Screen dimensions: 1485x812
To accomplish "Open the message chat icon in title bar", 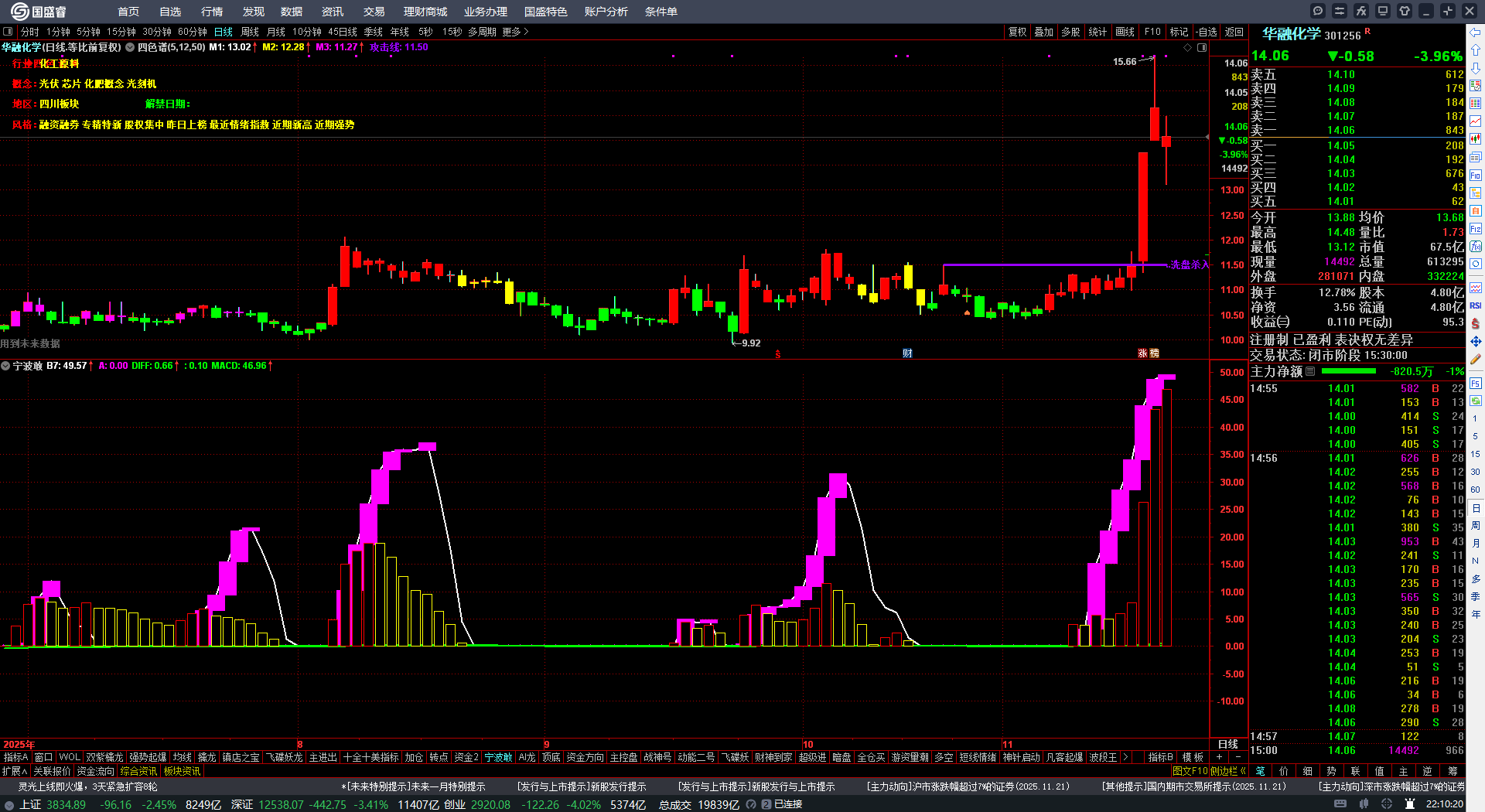I will tap(1318, 11).
